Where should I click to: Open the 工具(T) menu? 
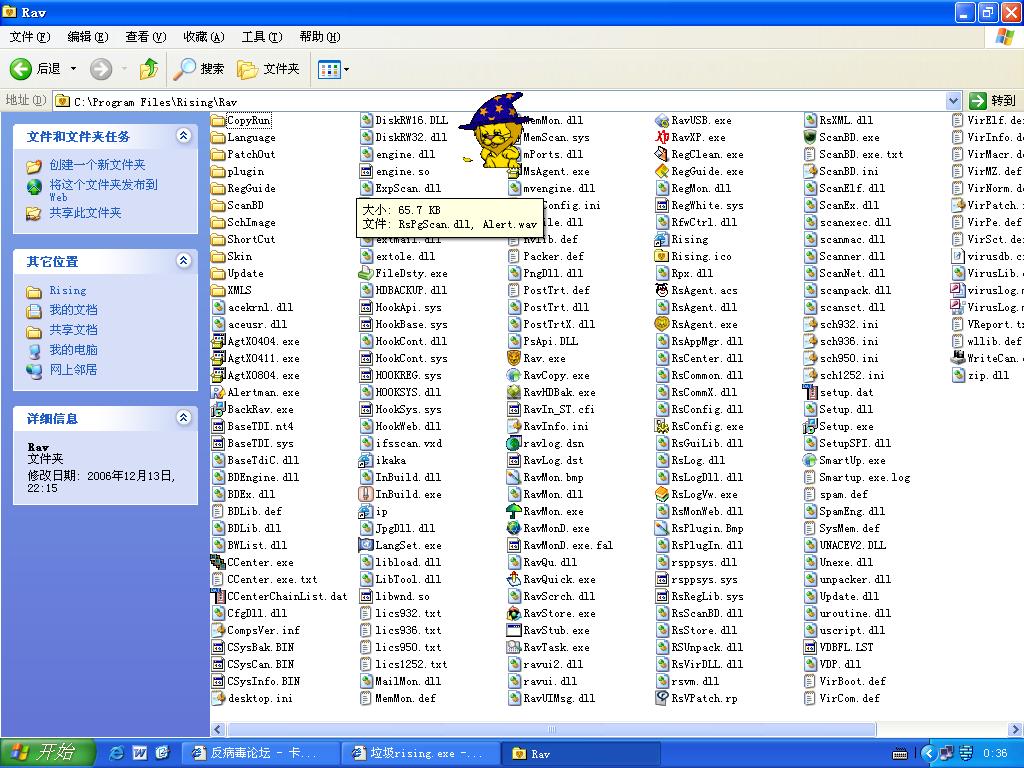(x=262, y=37)
